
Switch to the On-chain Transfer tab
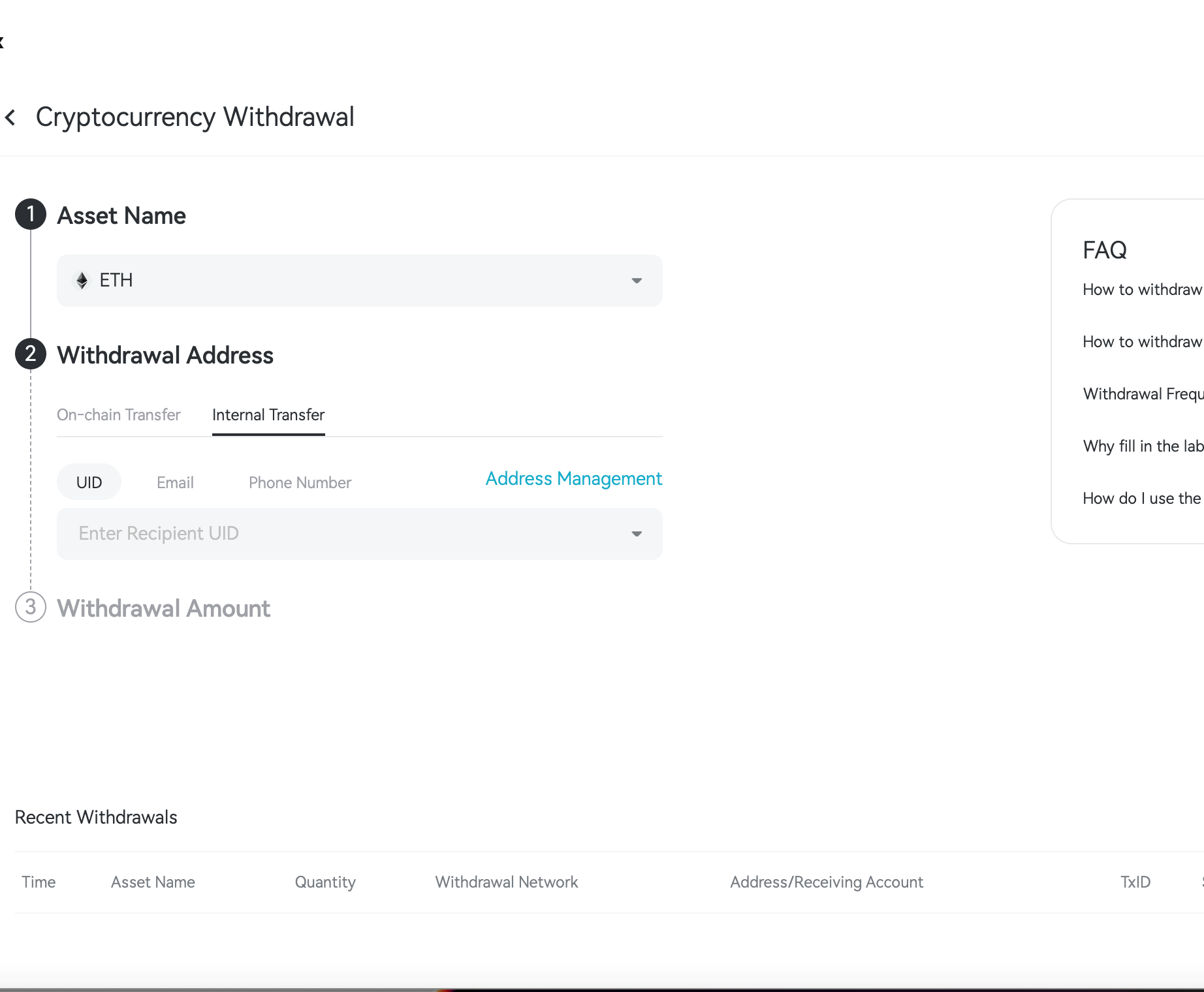pos(118,415)
